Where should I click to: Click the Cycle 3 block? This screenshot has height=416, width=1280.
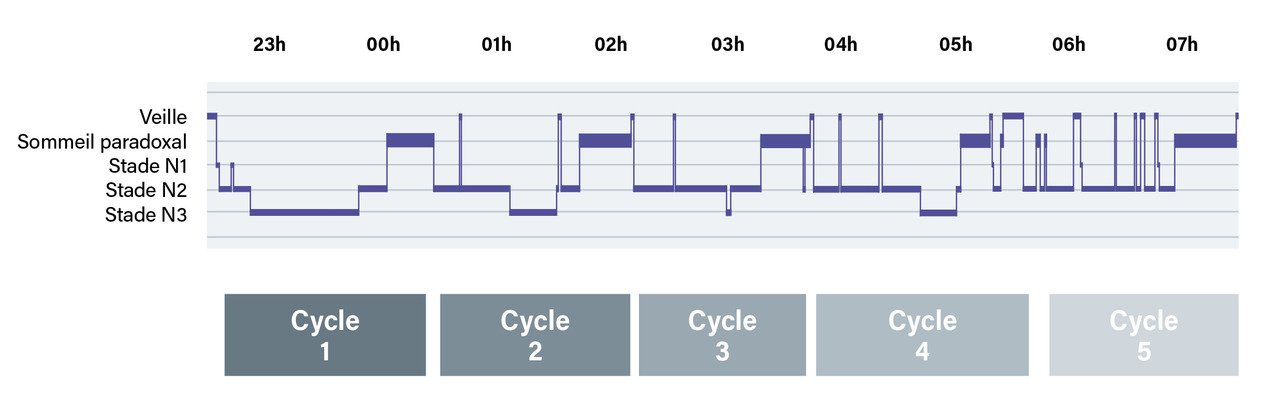tap(722, 335)
